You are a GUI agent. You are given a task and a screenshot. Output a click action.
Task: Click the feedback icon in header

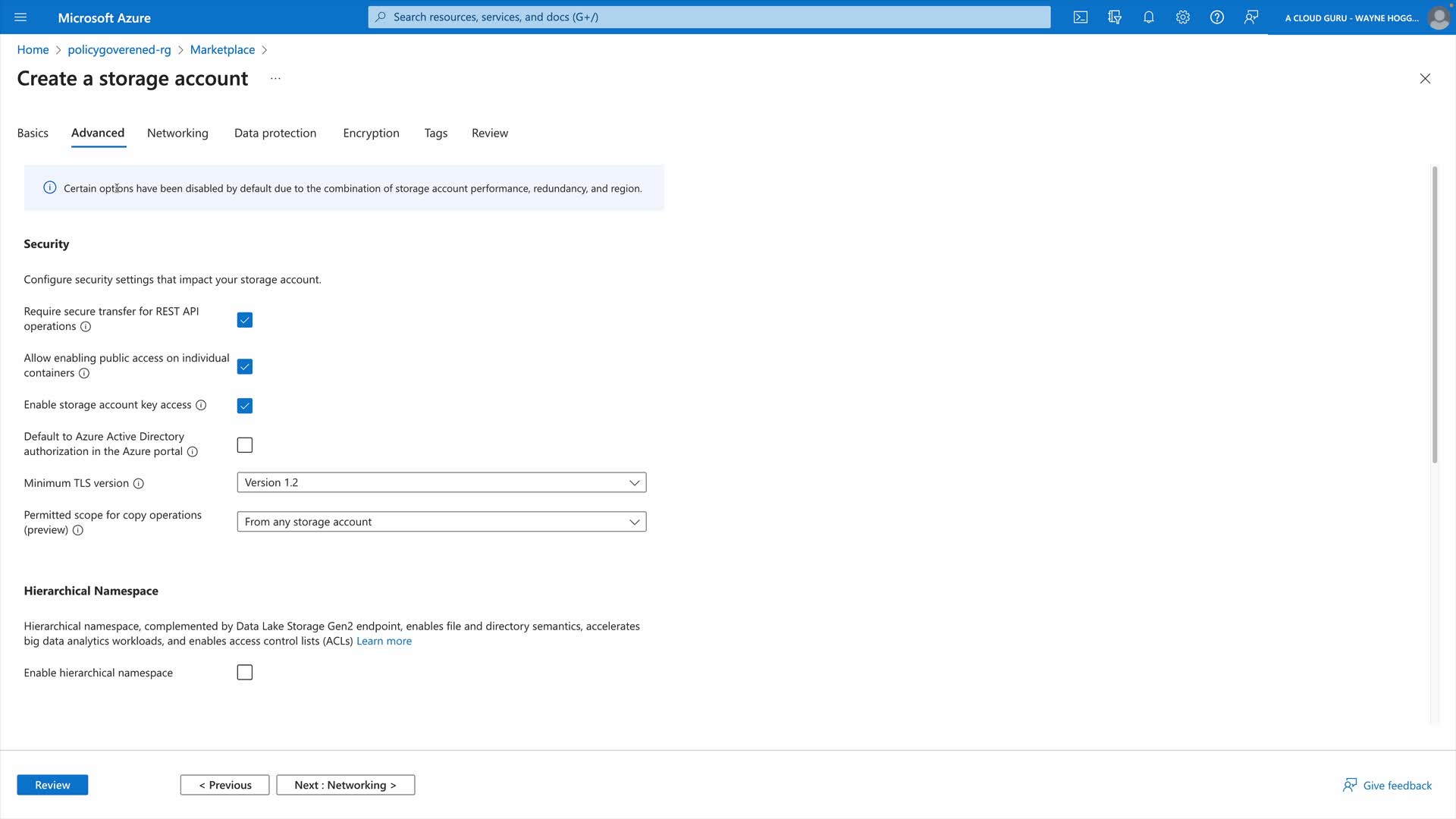[x=1250, y=17]
